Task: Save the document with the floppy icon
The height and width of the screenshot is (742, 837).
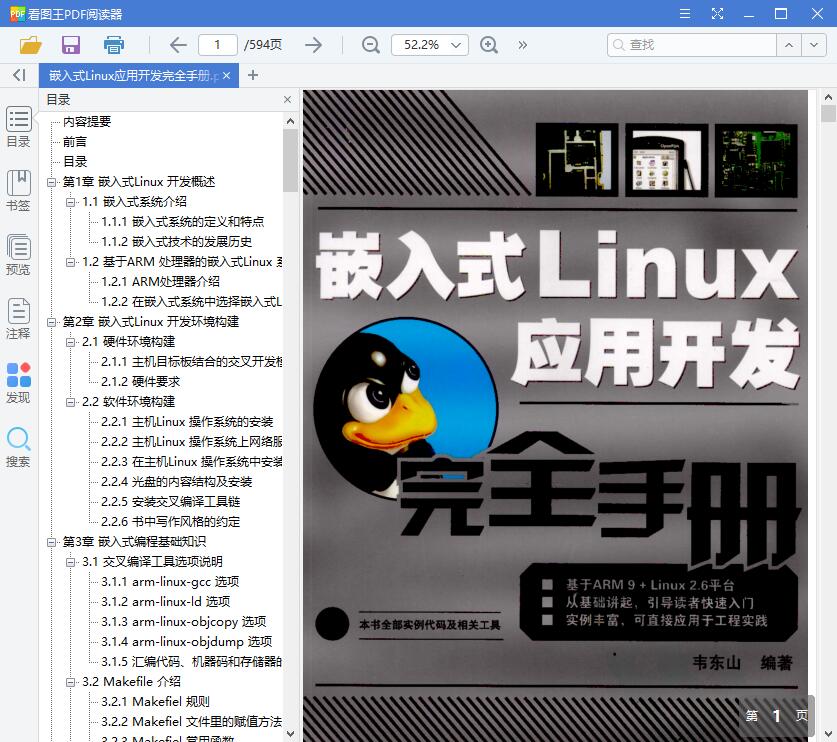Action: 71,45
